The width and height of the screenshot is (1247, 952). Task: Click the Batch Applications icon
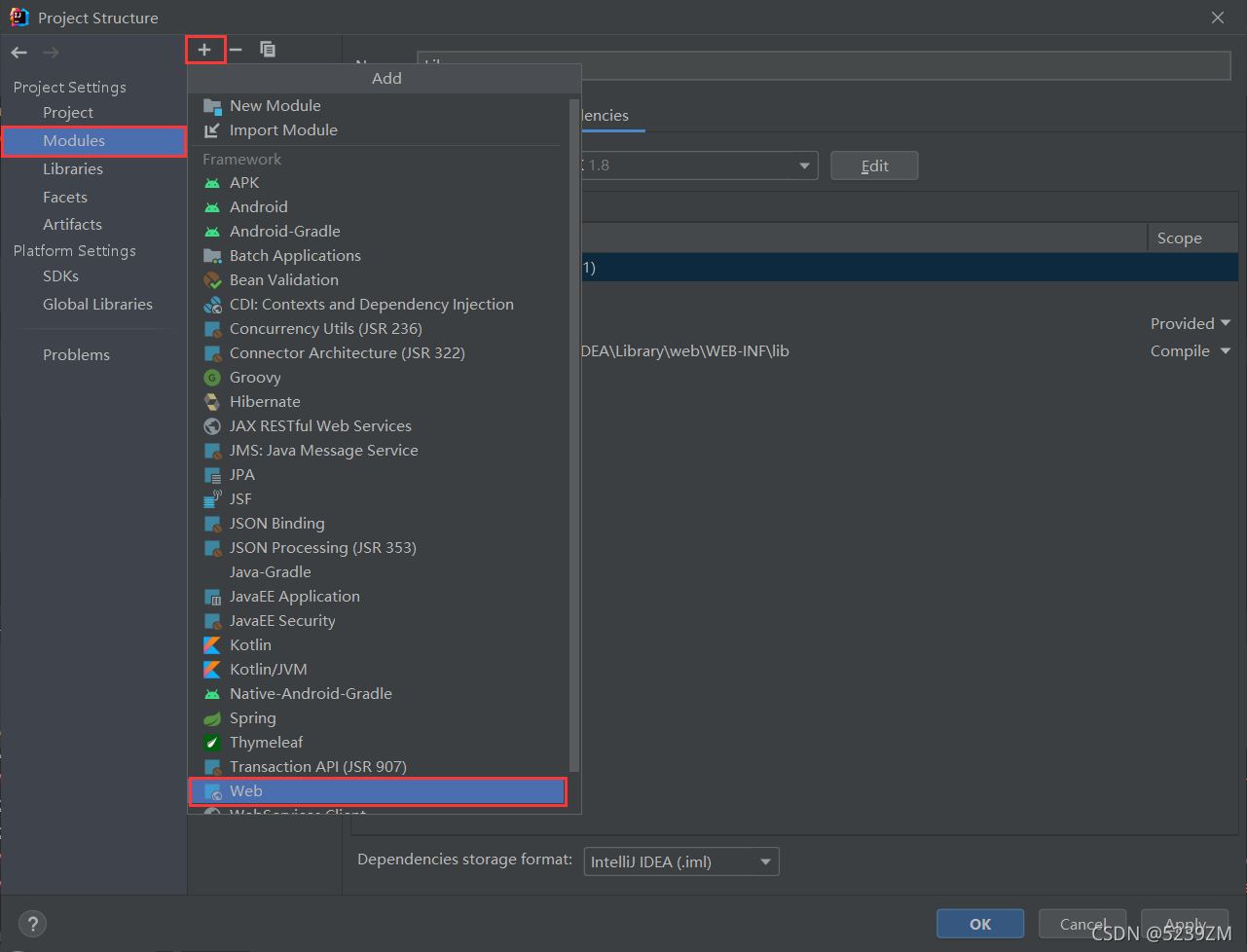pos(212,256)
